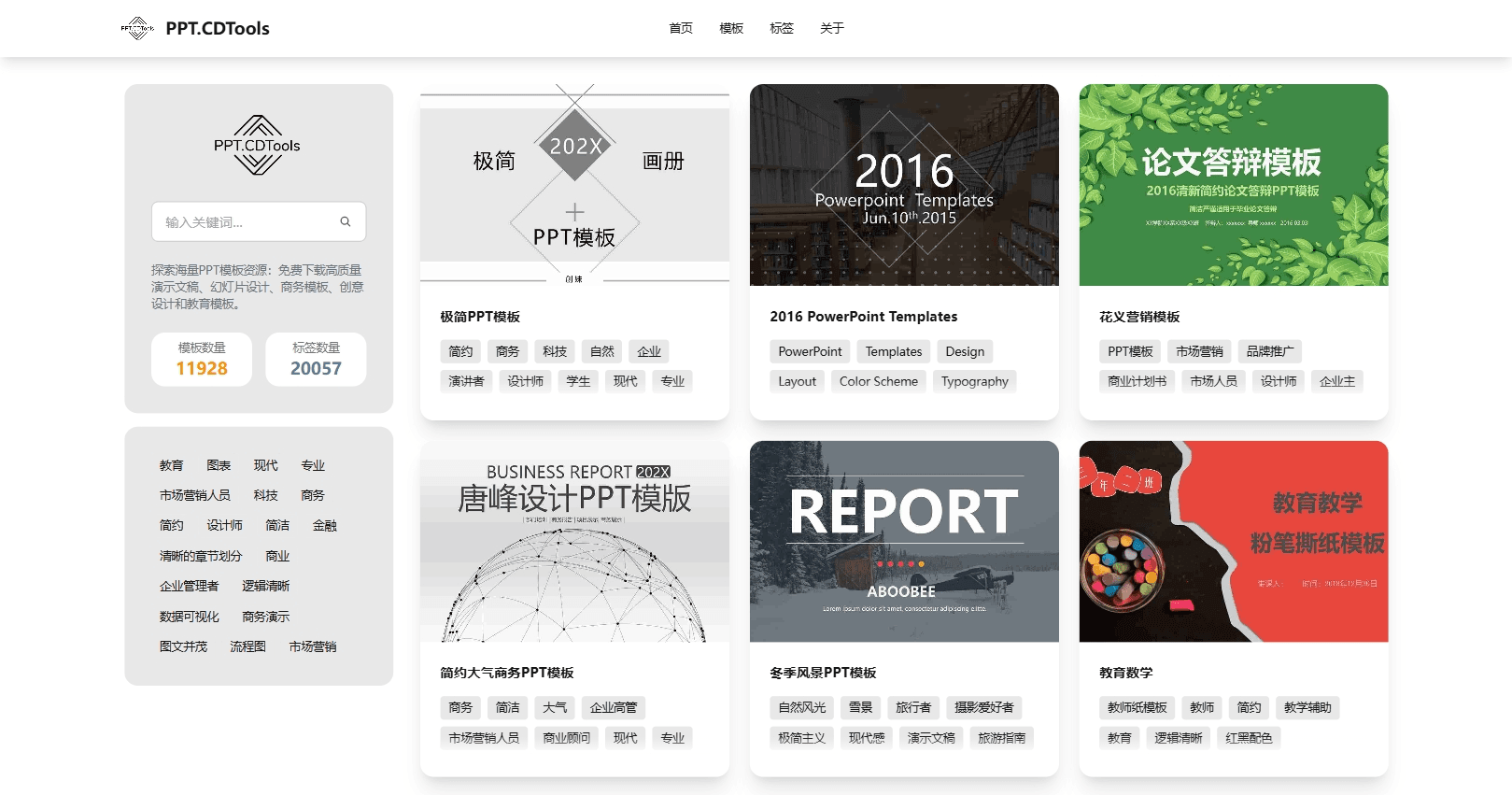Image resolution: width=1512 pixels, height=795 pixels.
Task: Click the Templates tag
Action: click(x=894, y=351)
